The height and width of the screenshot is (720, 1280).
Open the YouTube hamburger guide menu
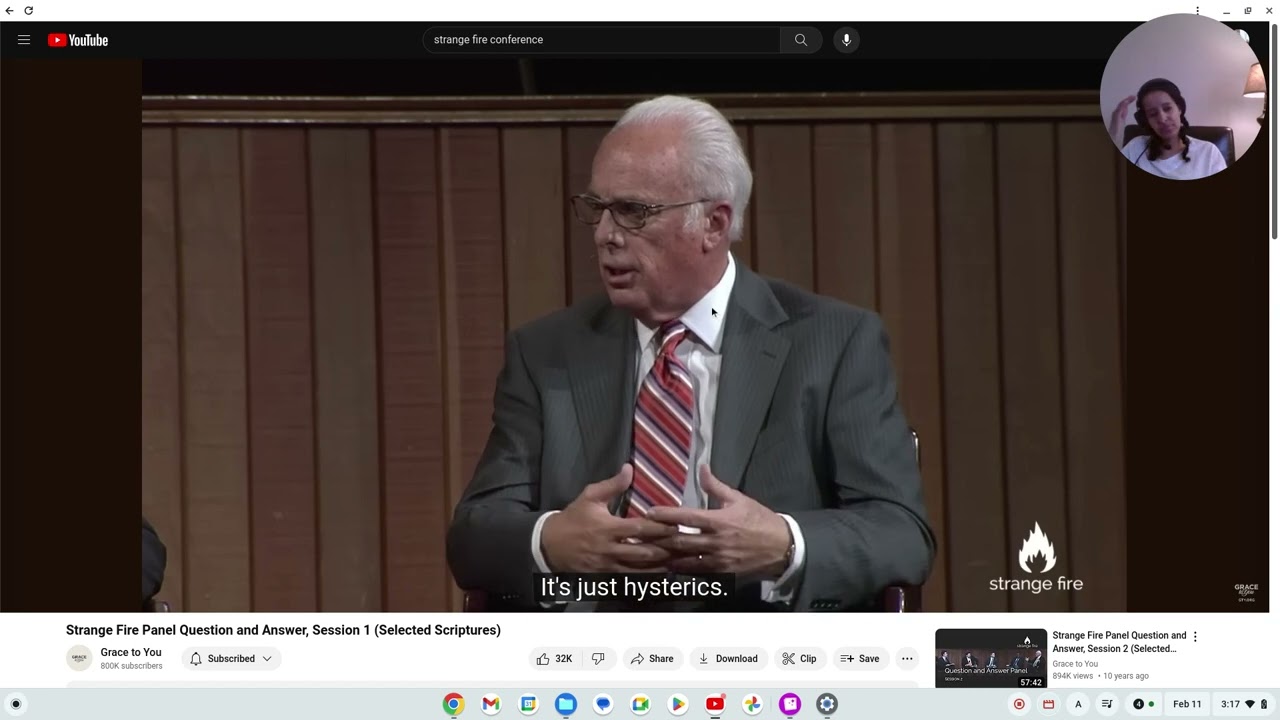click(24, 40)
